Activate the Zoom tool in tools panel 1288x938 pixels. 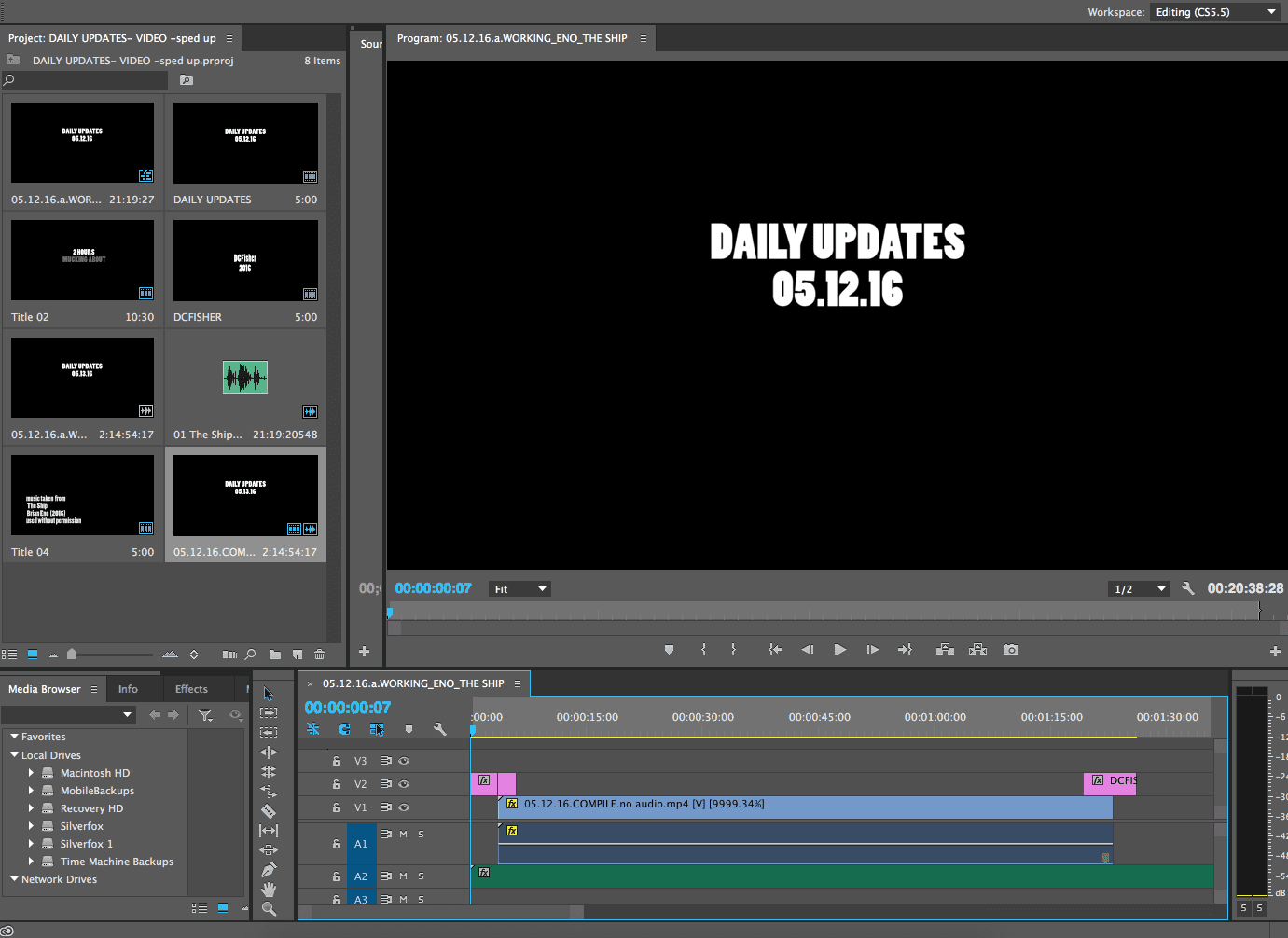(269, 909)
